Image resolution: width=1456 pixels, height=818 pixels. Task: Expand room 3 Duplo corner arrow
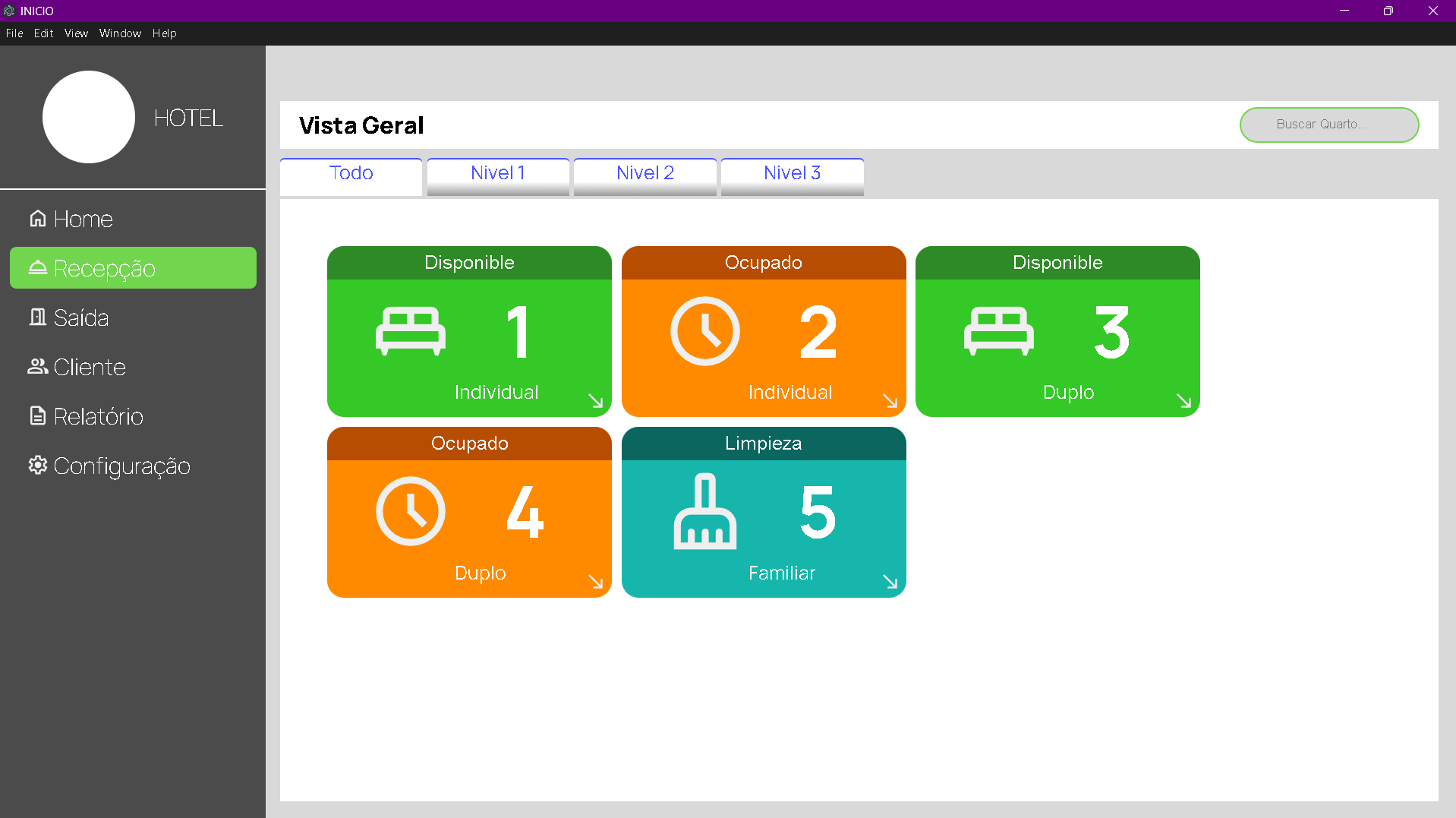pyautogui.click(x=1183, y=401)
